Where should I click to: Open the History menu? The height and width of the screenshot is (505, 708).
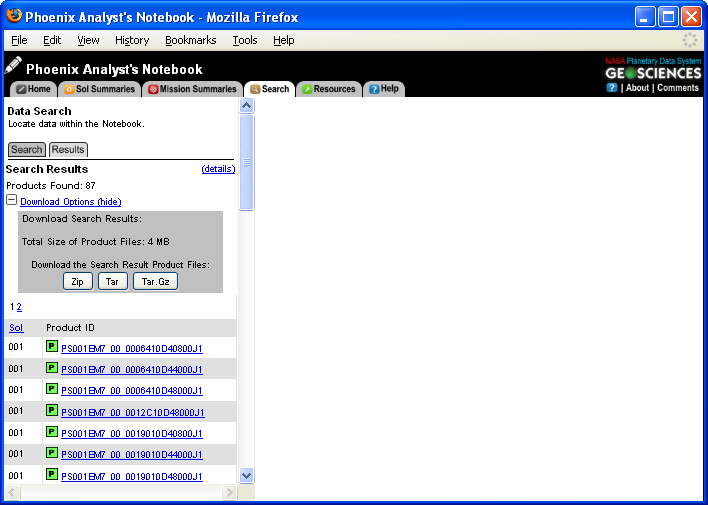[x=132, y=40]
